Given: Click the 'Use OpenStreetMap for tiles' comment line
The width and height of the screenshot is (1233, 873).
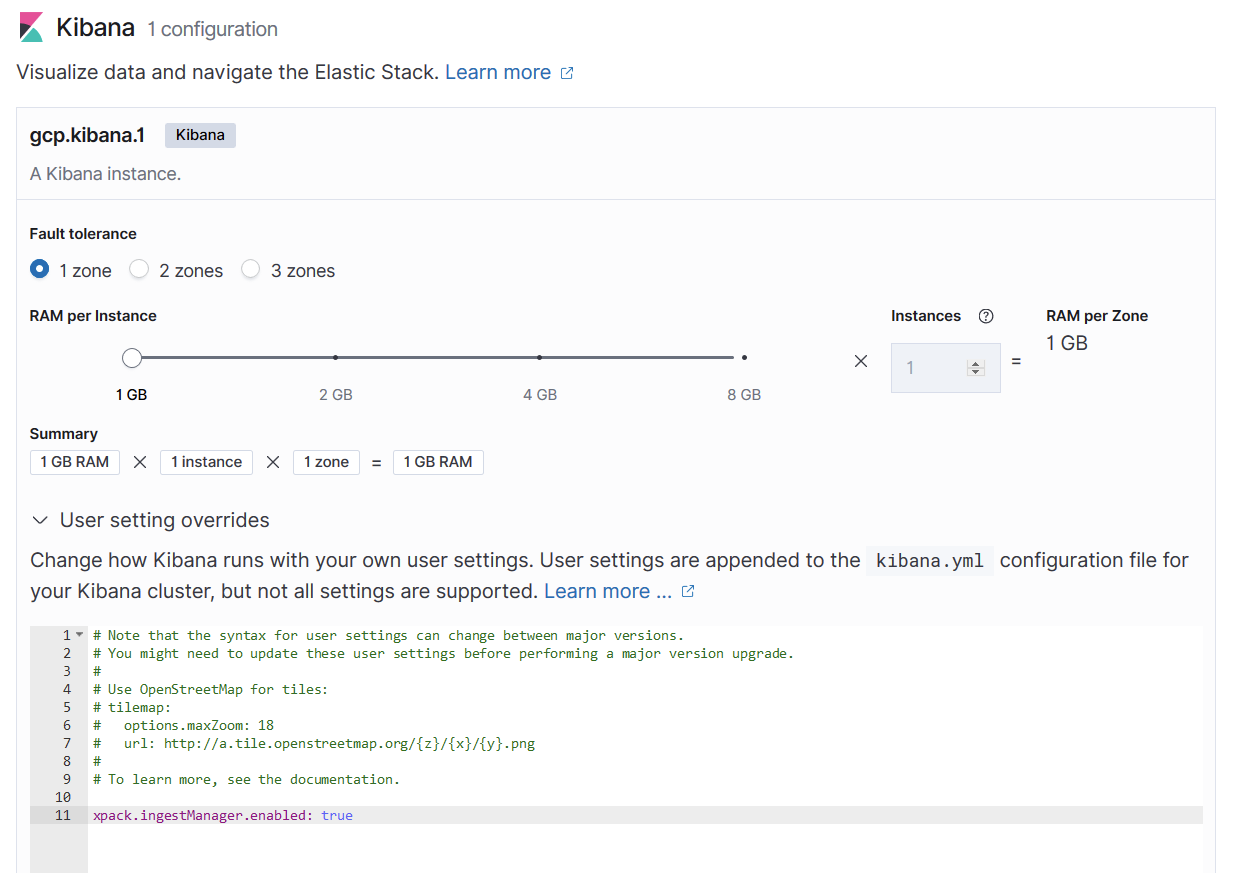Looking at the screenshot, I should [210, 689].
